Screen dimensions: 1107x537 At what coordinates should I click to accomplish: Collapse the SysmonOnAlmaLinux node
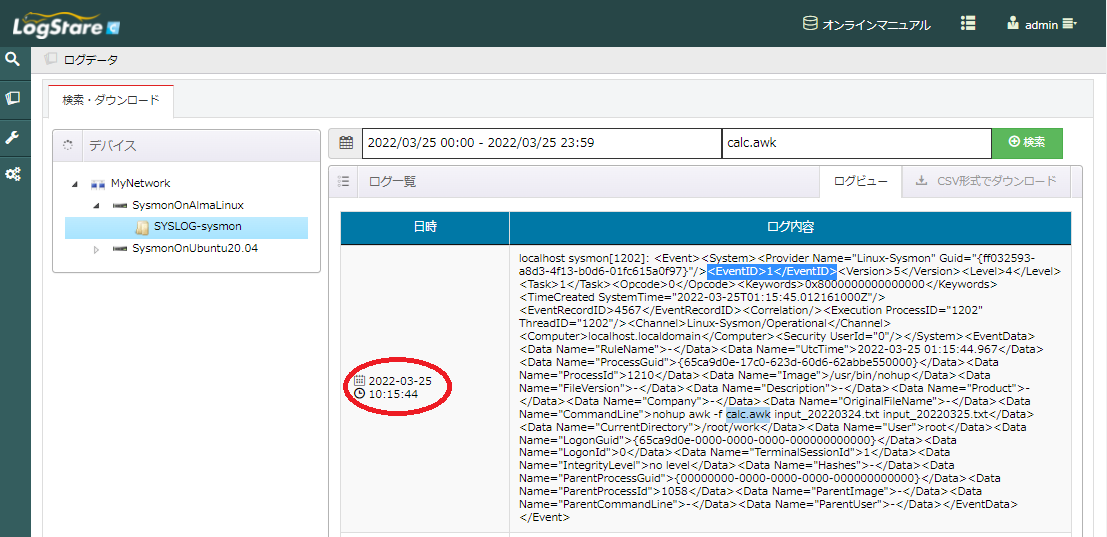coord(97,205)
